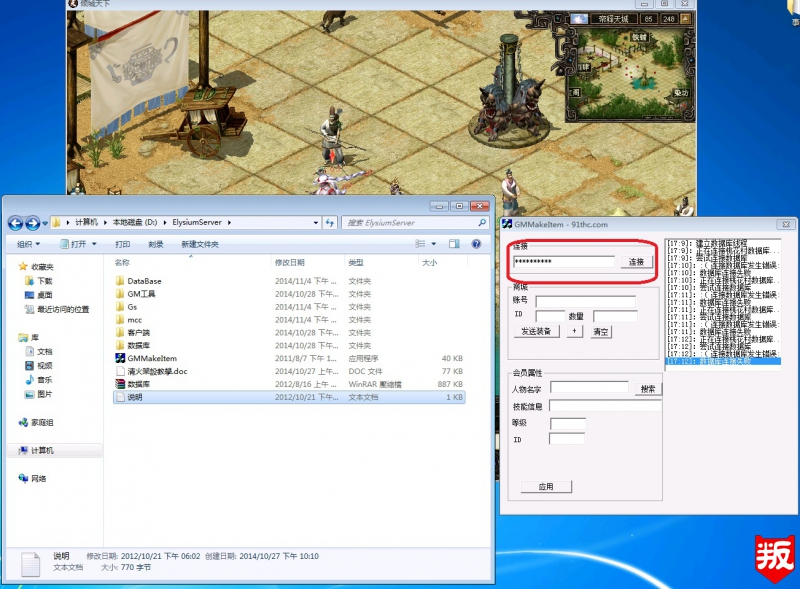Viewport: 800px width, 589px height.
Task: Open the 视频 library
Action: click(39, 365)
